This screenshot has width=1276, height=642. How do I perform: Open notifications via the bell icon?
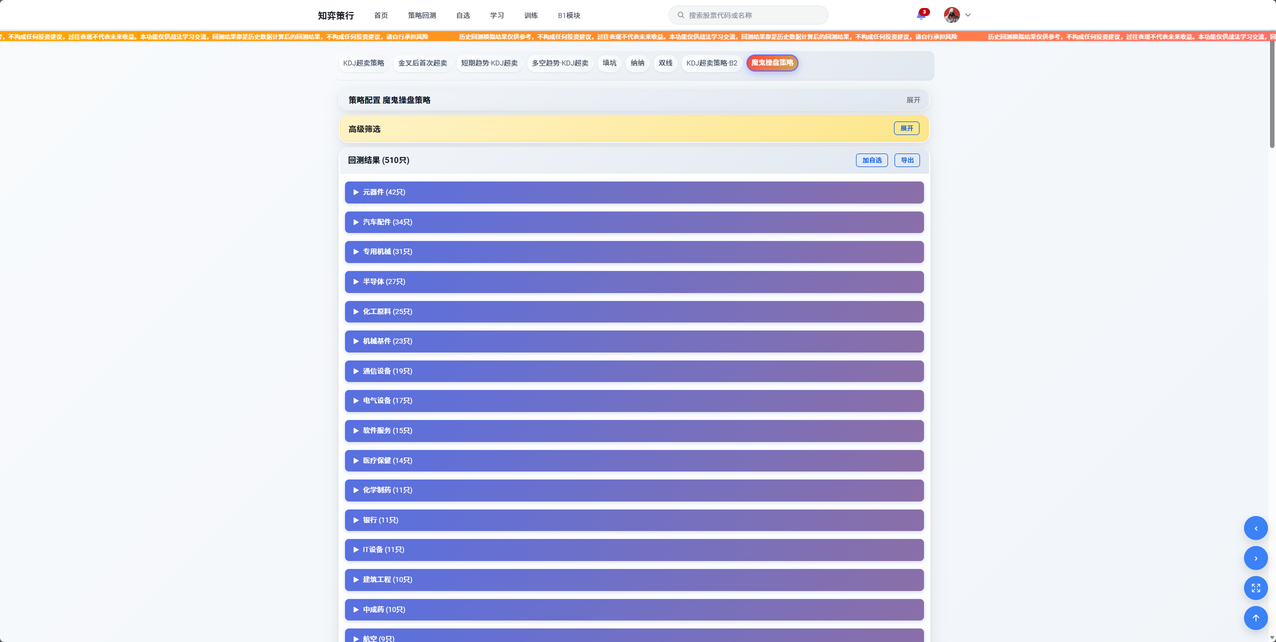922,14
